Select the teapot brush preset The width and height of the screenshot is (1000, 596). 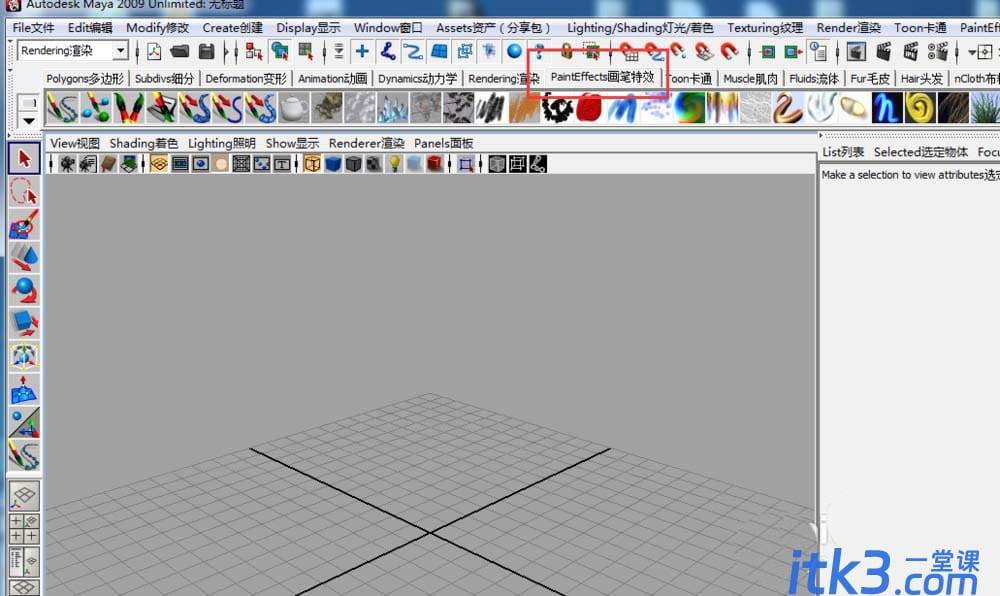pos(294,108)
